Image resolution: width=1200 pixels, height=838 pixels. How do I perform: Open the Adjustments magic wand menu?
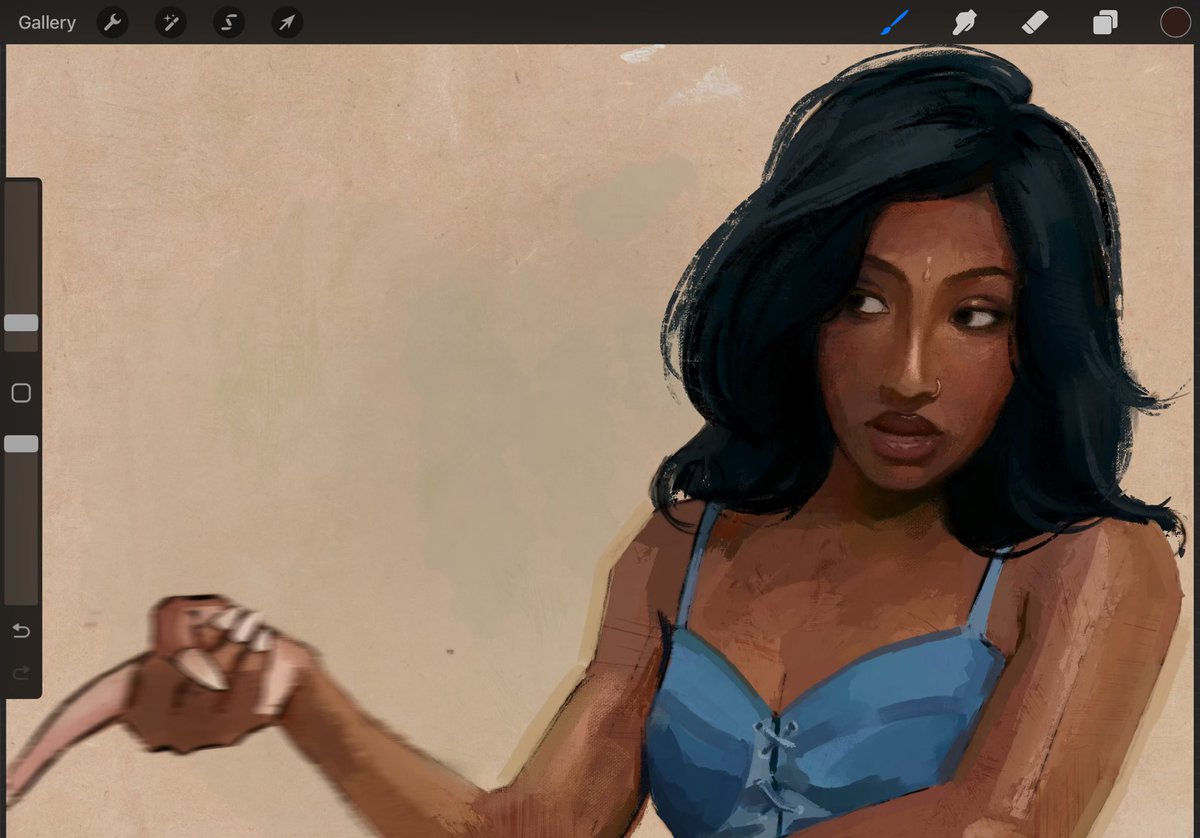(x=170, y=22)
